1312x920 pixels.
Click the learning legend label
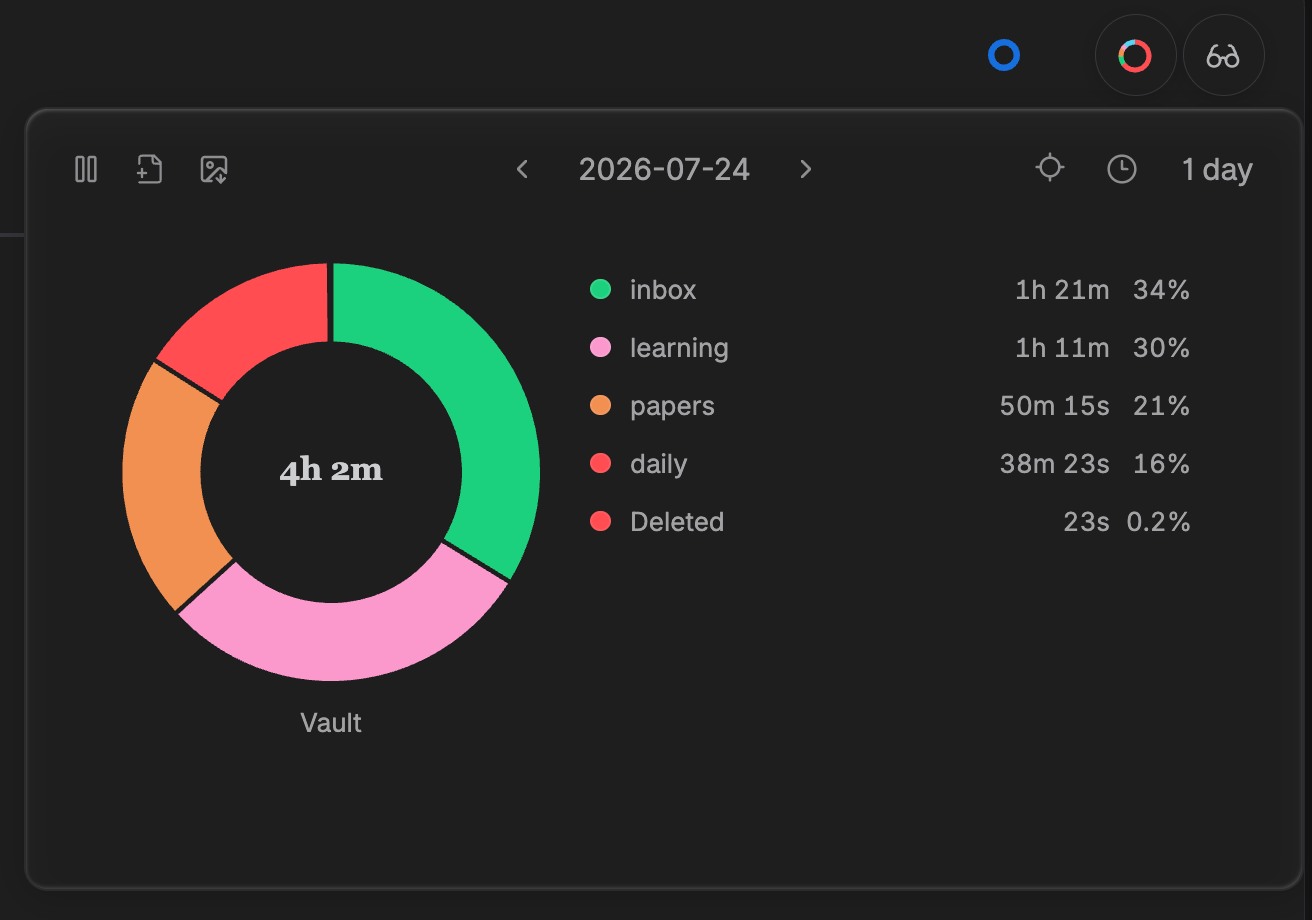[x=679, y=348]
